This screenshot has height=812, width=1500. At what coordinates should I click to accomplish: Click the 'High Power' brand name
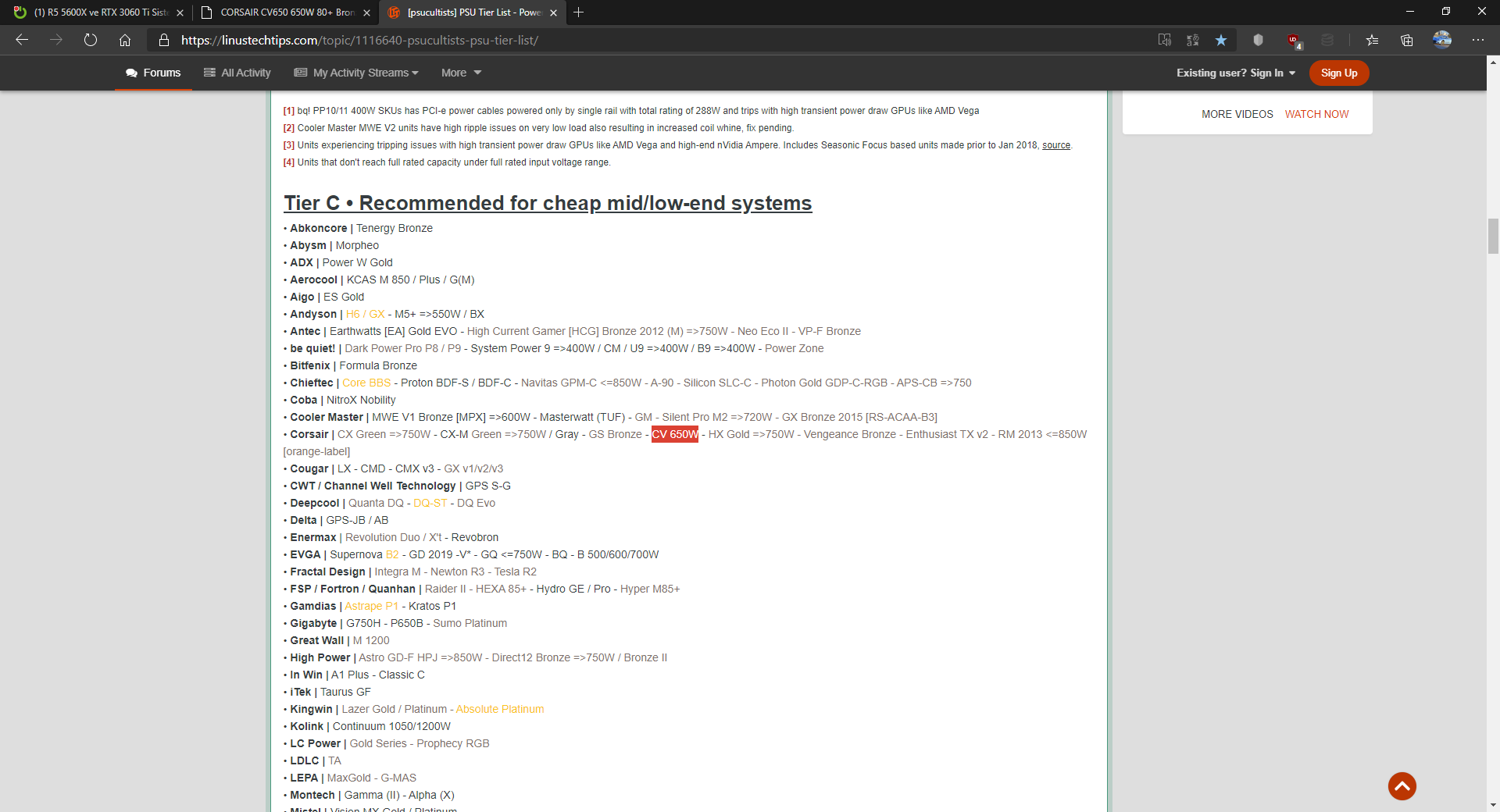[320, 657]
